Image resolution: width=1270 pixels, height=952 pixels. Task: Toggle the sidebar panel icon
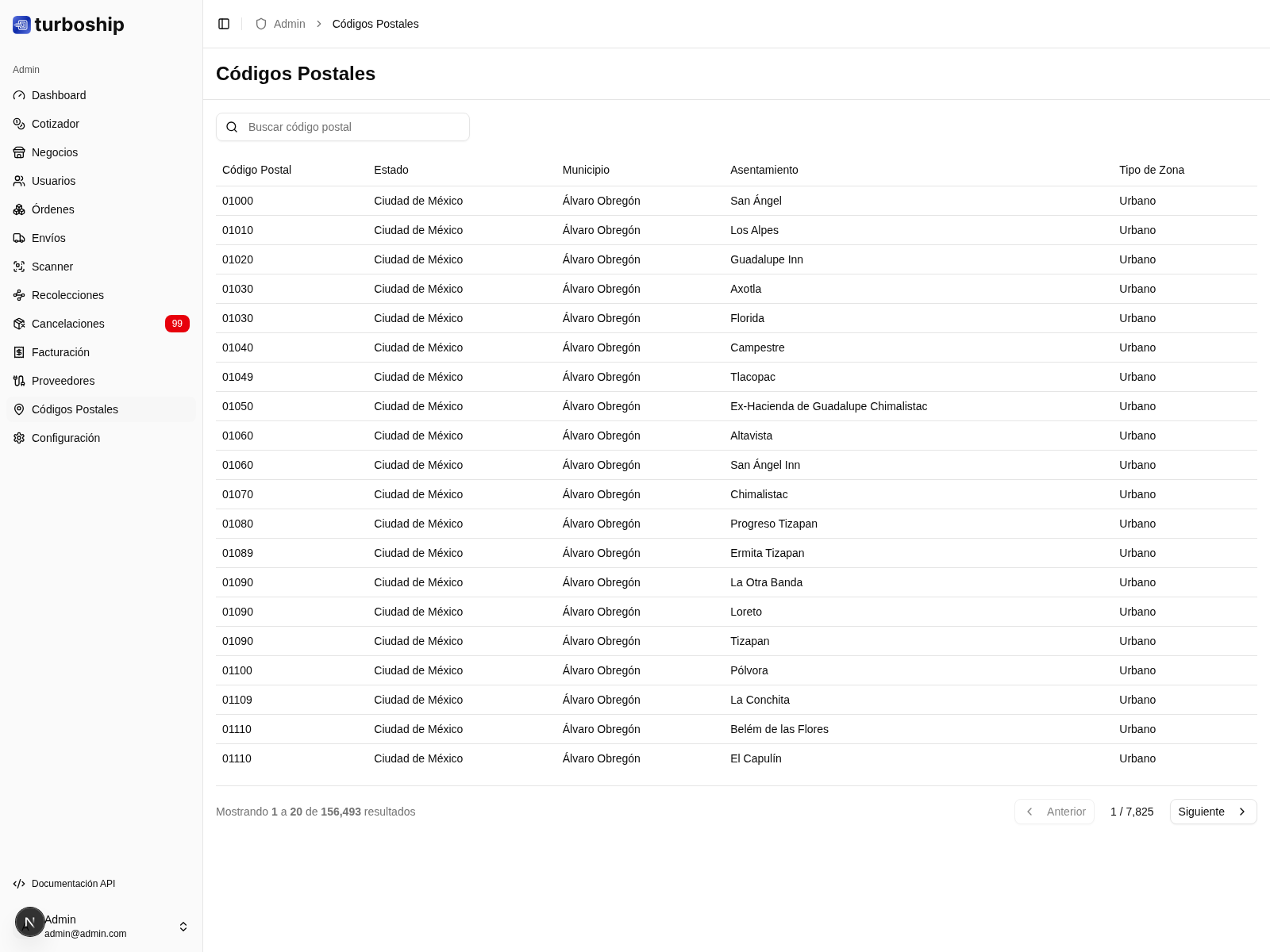click(224, 24)
